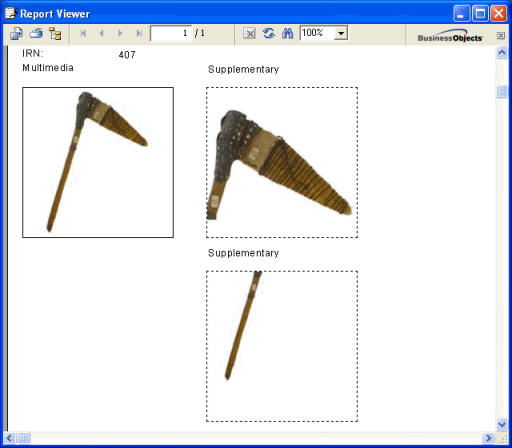
Task: Go to the first page
Action: click(x=83, y=33)
